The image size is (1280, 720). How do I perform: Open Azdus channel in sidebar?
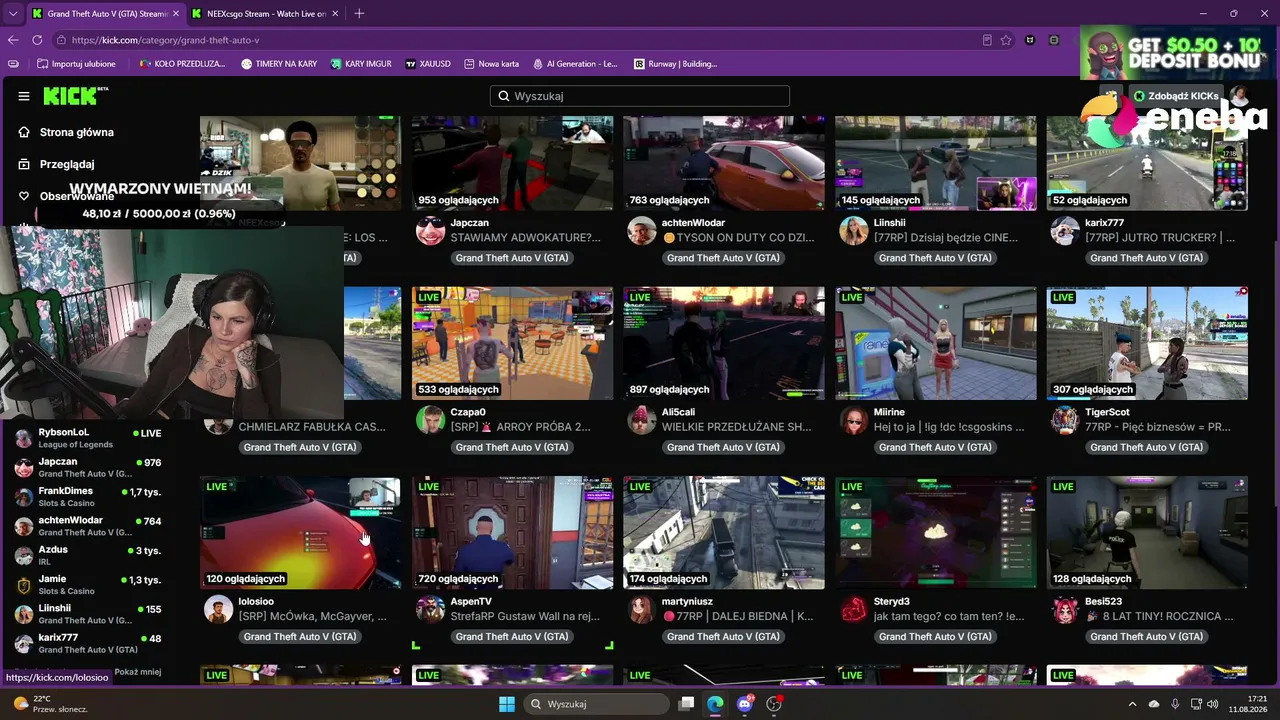coord(88,555)
